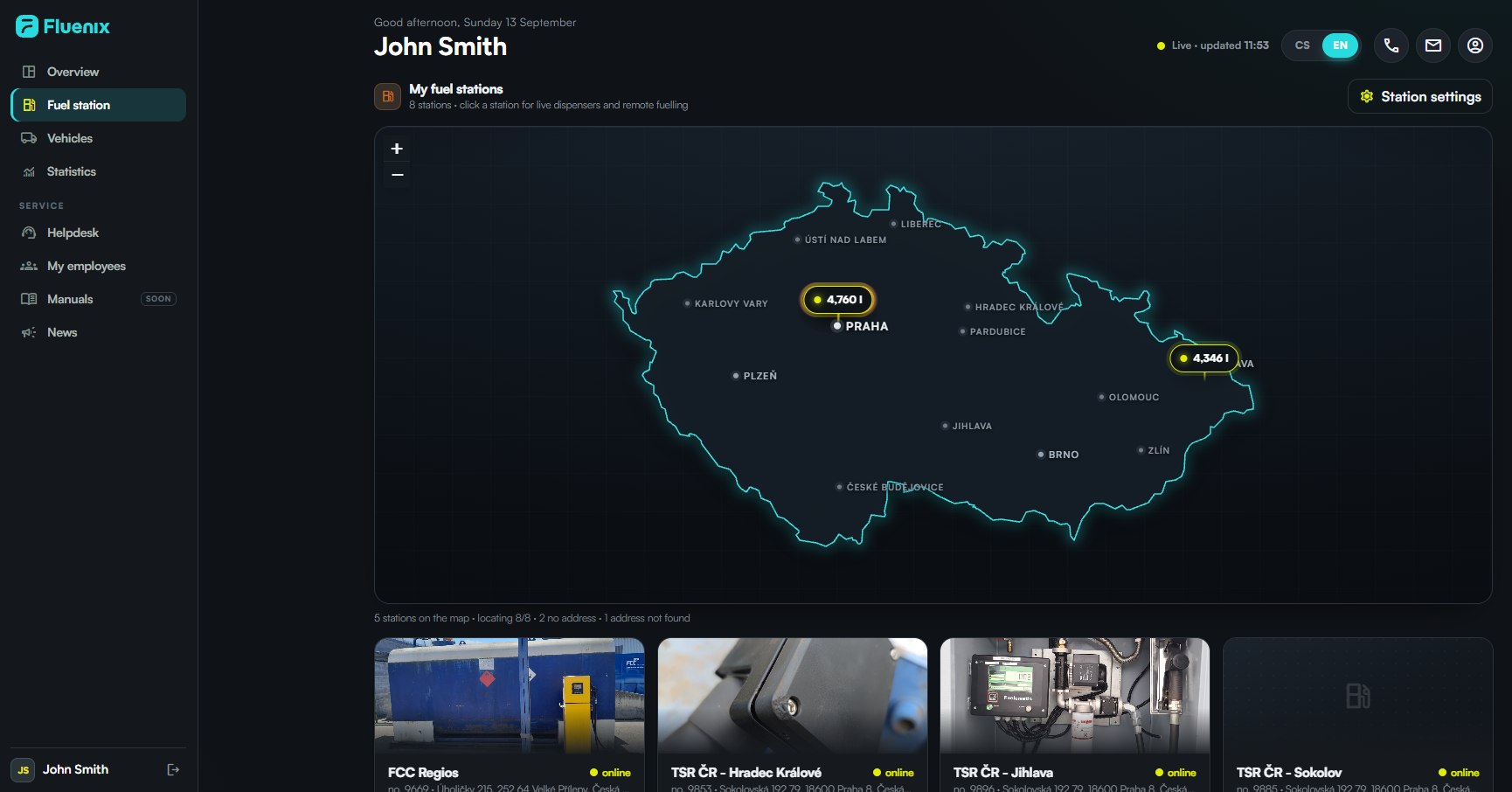Image resolution: width=1512 pixels, height=792 pixels.
Task: Zoom out the map with minus
Action: pos(397,175)
